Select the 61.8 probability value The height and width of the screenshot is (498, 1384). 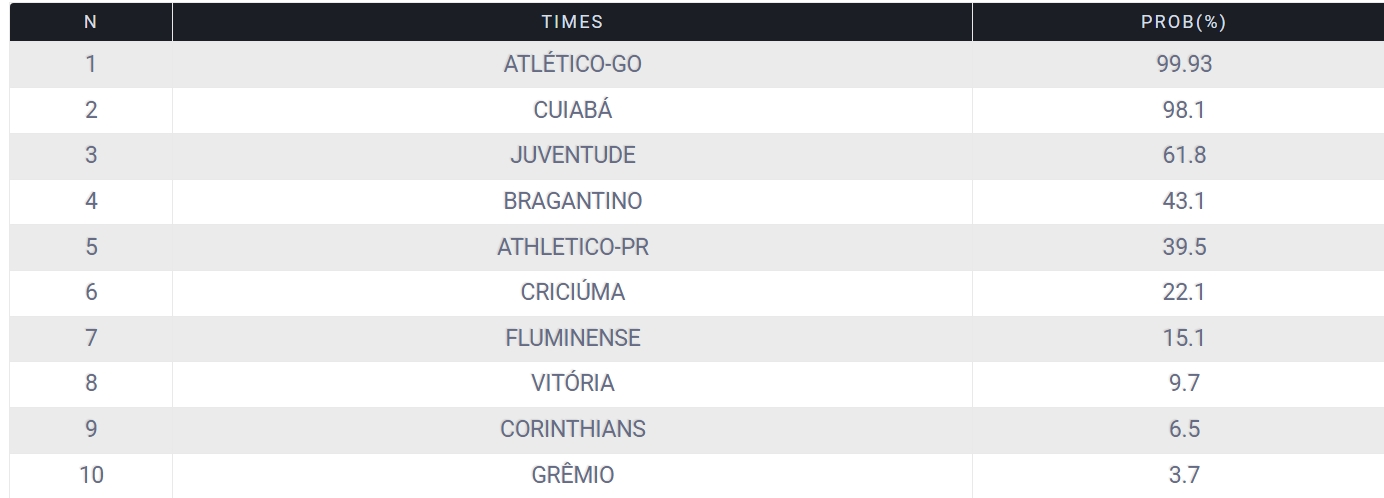(1183, 156)
